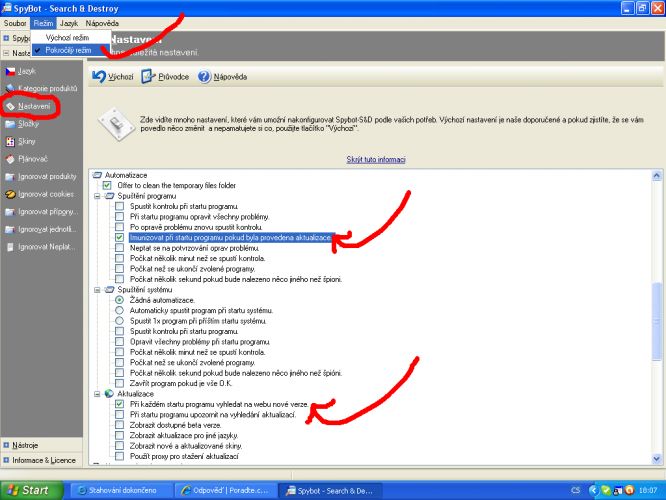Collapse the Nastavení sidebar section header
The height and width of the screenshot is (500, 666).
[x=6, y=53]
